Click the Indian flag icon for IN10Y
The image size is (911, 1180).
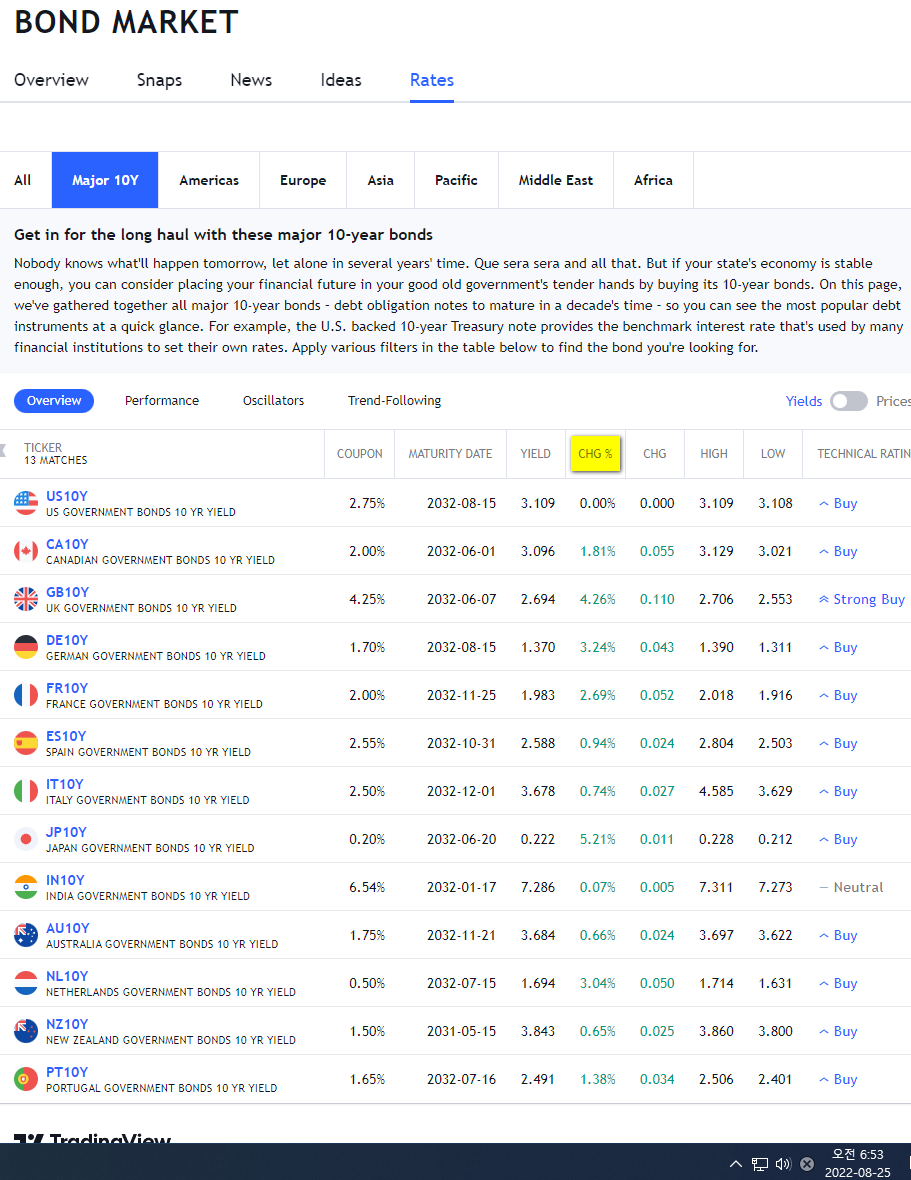click(26, 887)
